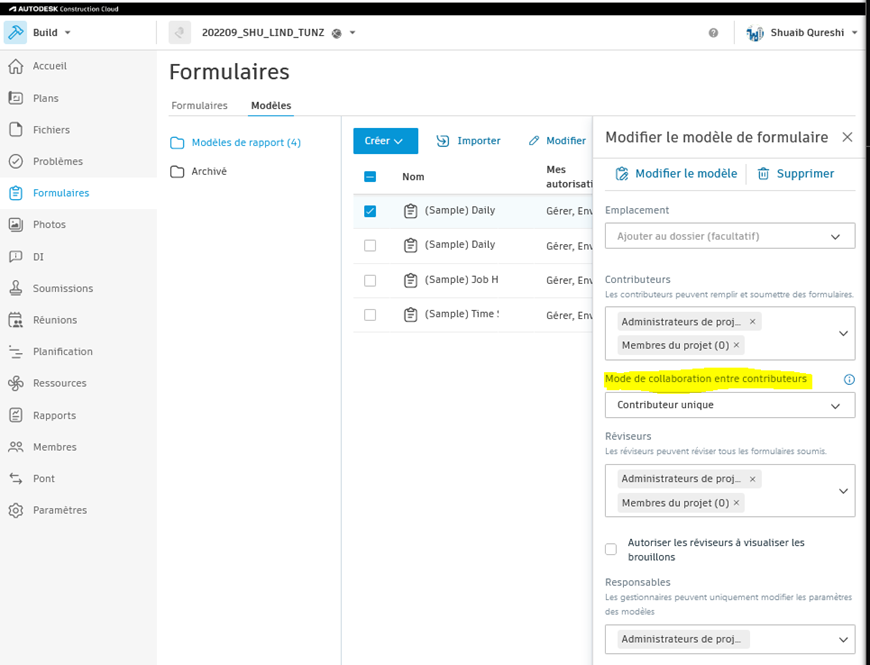This screenshot has width=870, height=665.
Task: Remove the Membres du projet contributor tag
Action: point(735,345)
